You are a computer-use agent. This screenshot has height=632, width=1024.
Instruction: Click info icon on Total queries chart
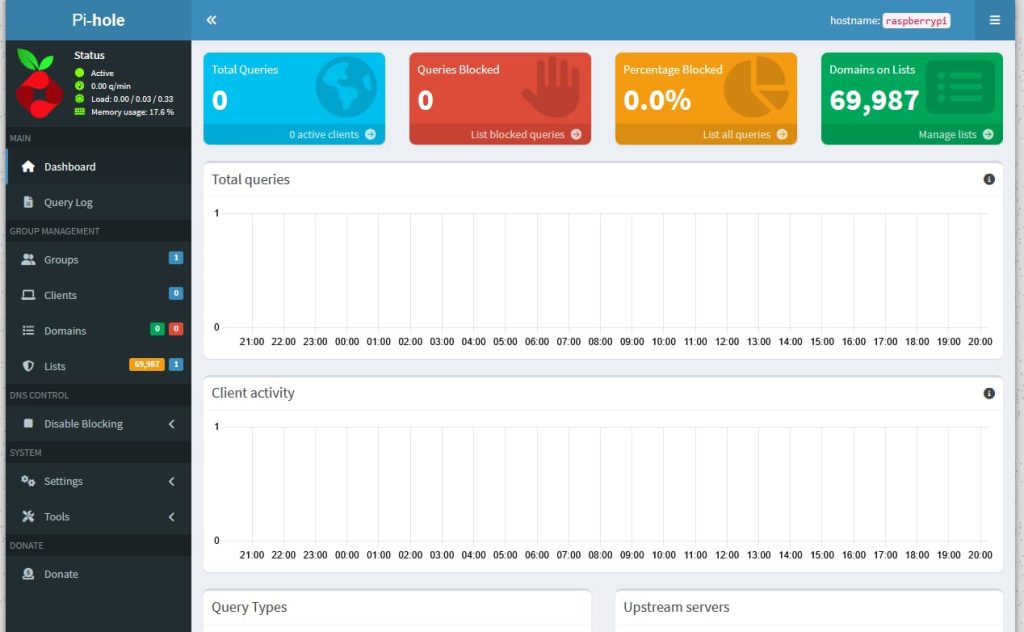pyautogui.click(x=989, y=180)
